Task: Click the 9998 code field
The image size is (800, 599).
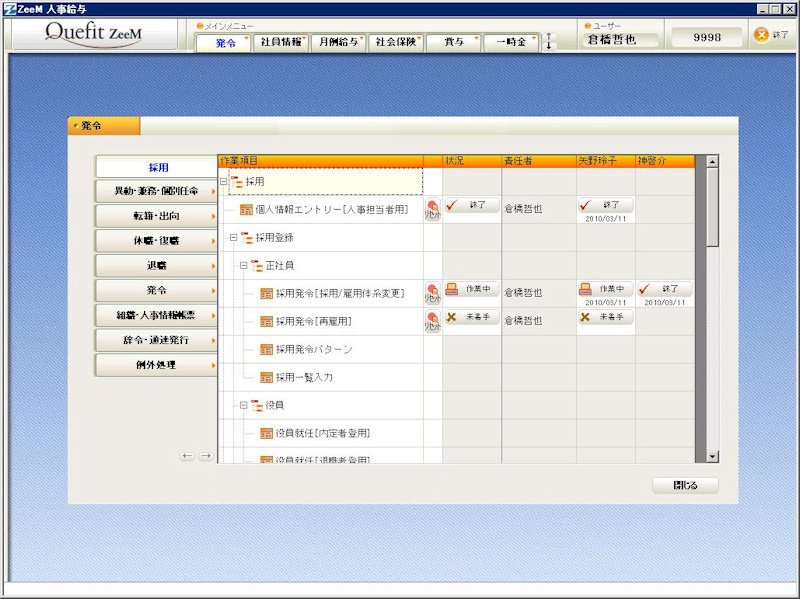Action: point(707,37)
